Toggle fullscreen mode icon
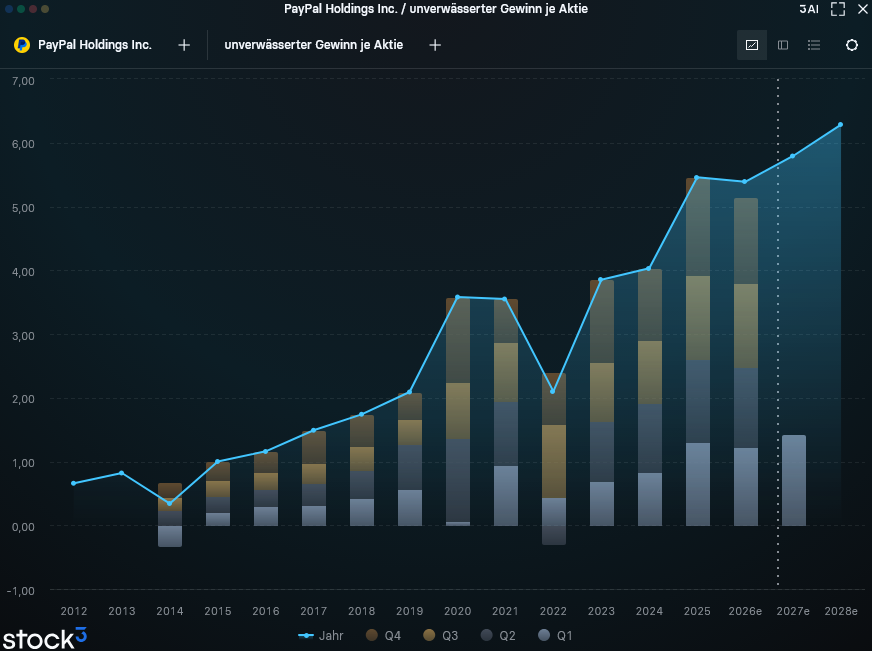This screenshot has width=872, height=651. 838,9
